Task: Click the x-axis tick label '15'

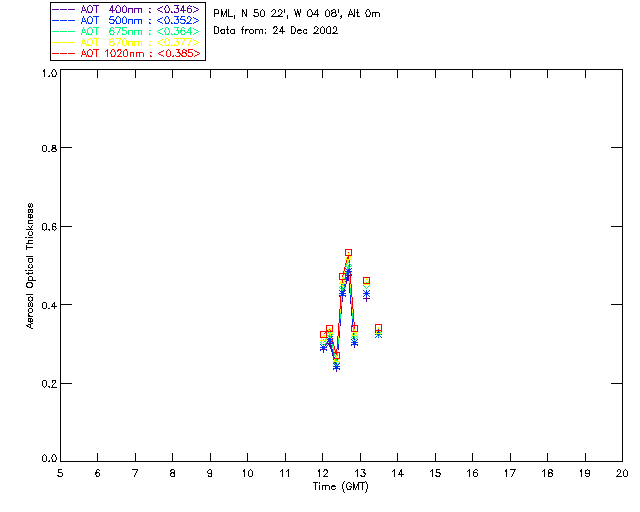Action: [435, 473]
